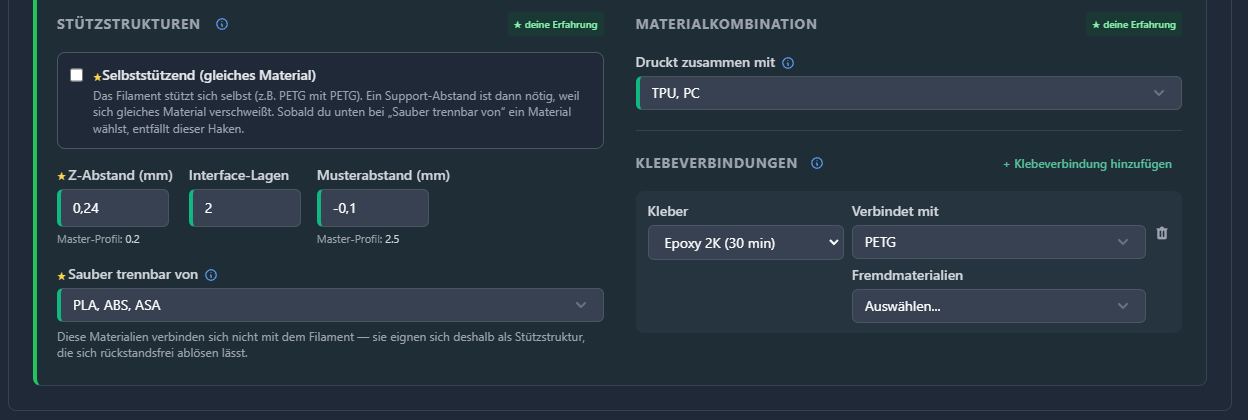
Task: Click deine Erfahrung badge in Stützstrukturen section
Action: point(555,24)
